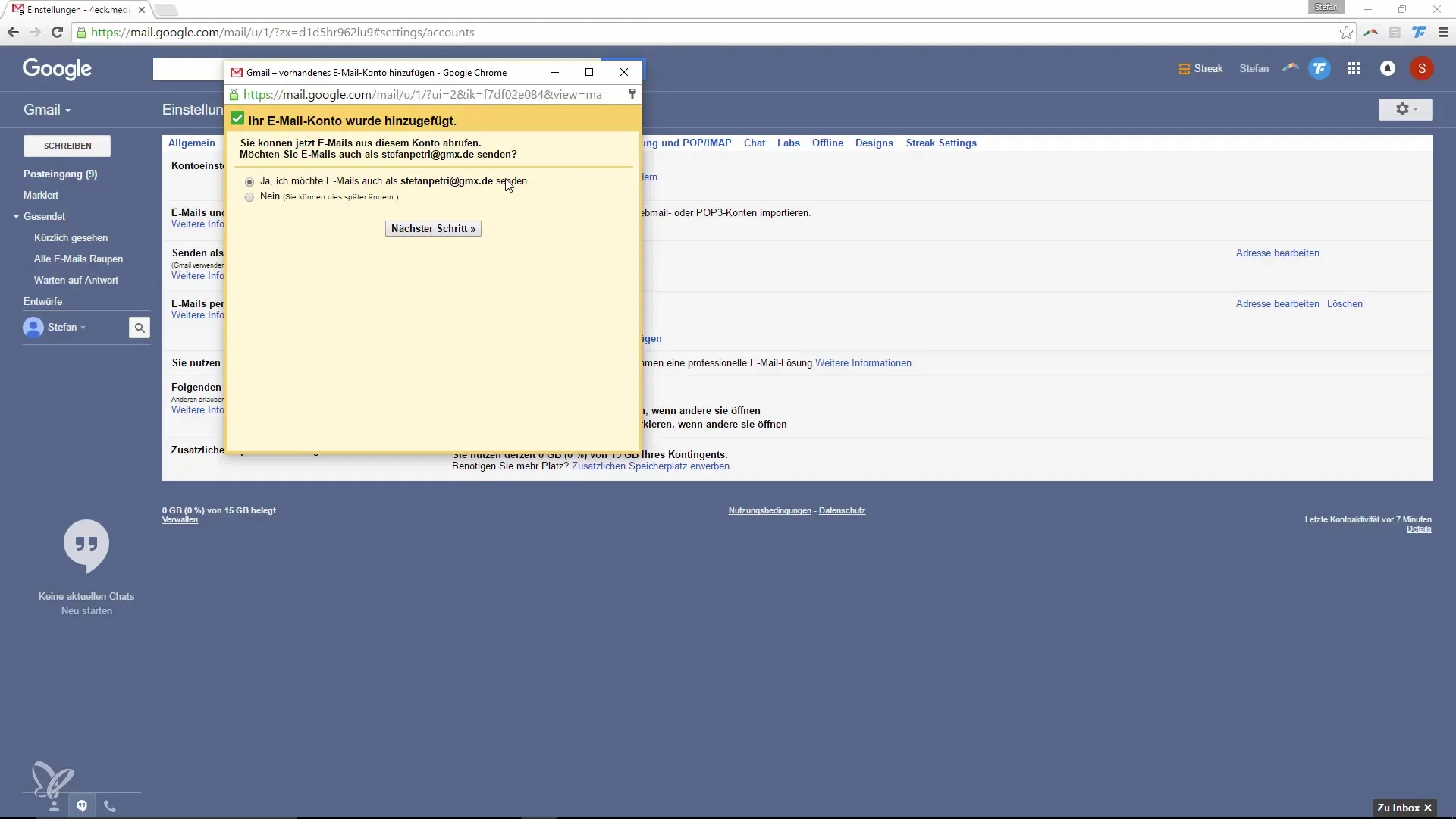The image size is (1456, 819).
Task: Click 'Adresse bearbeiten' next to Löschen
Action: 1278,303
